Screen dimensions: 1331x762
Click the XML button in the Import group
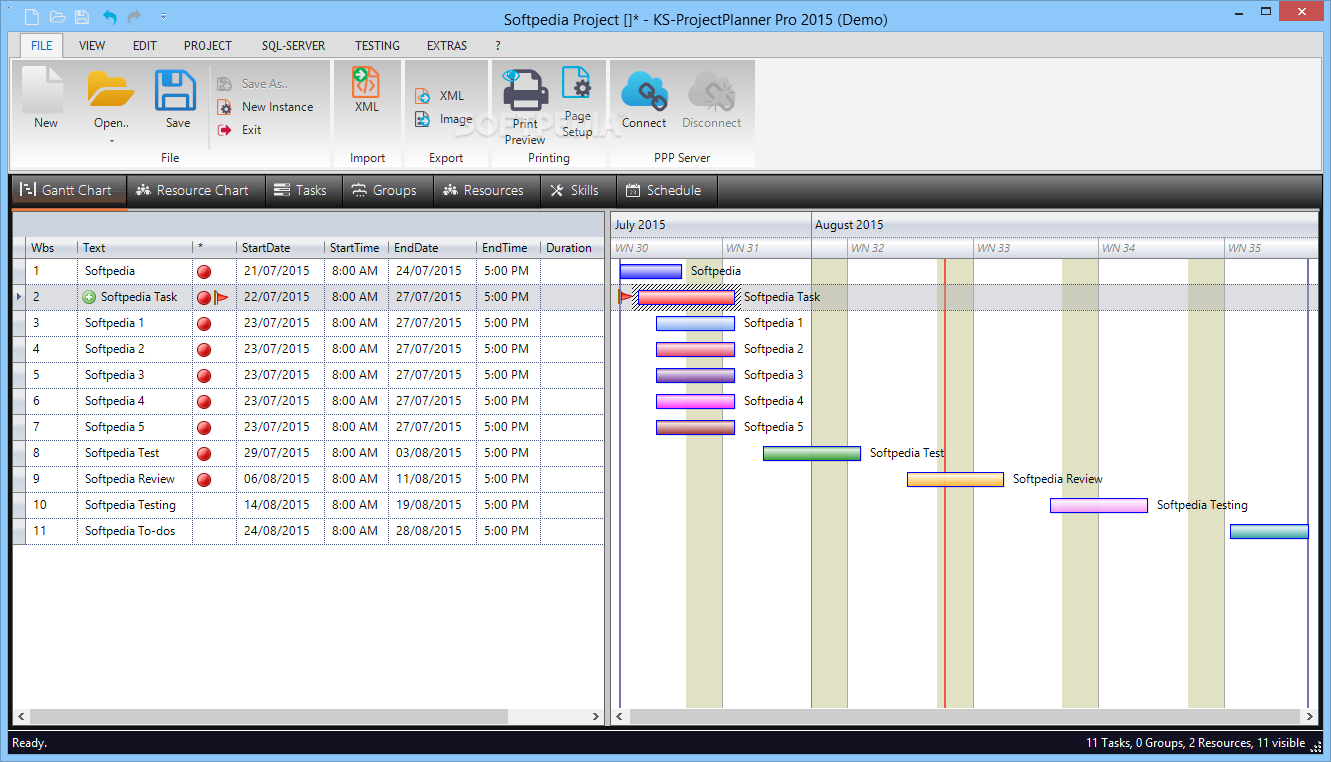(366, 90)
